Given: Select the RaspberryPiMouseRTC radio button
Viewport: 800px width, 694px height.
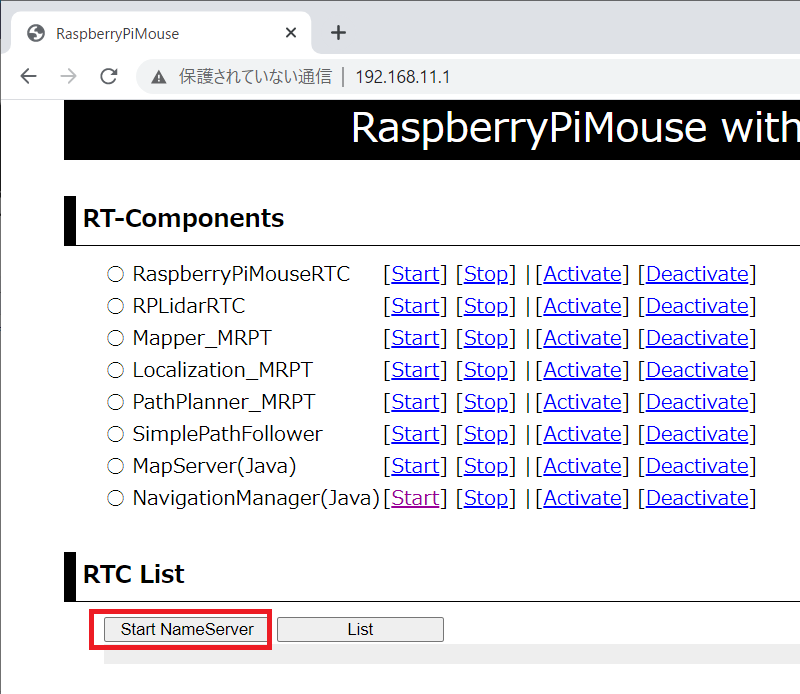Looking at the screenshot, I should [115, 274].
